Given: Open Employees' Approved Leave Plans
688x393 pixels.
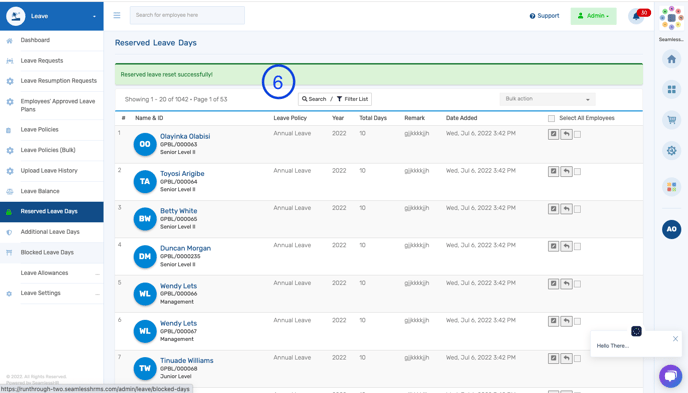Looking at the screenshot, I should pos(57,105).
